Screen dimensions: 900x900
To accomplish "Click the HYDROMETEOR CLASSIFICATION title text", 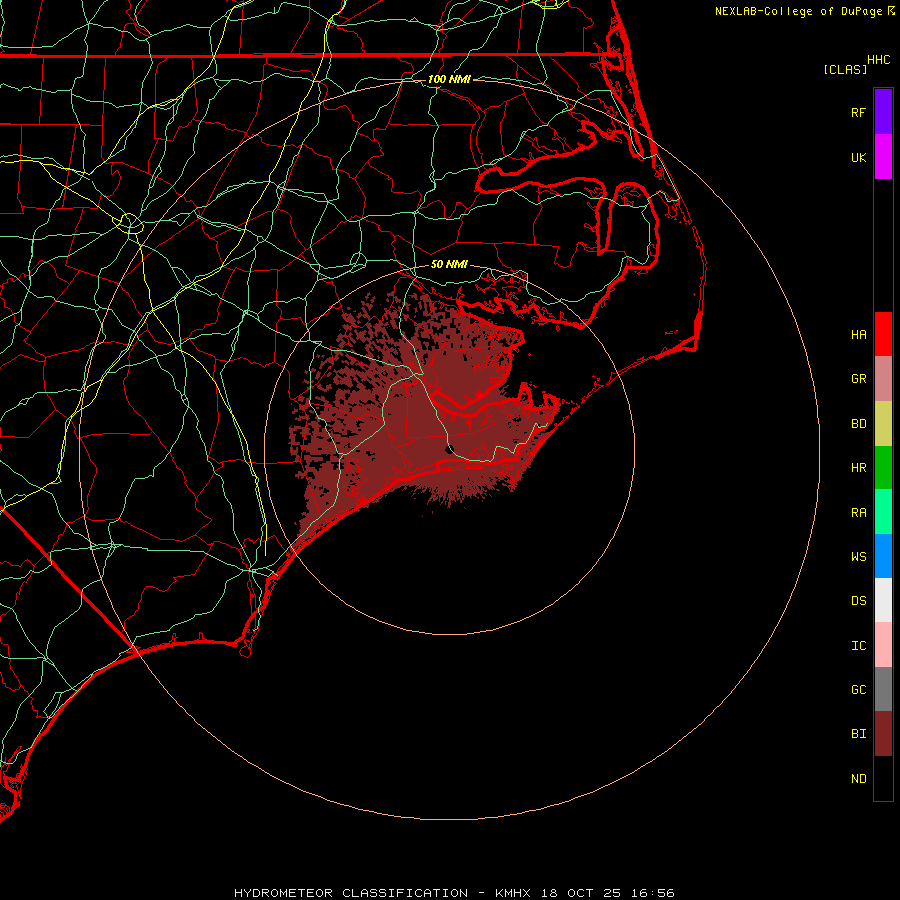I will (351, 893).
